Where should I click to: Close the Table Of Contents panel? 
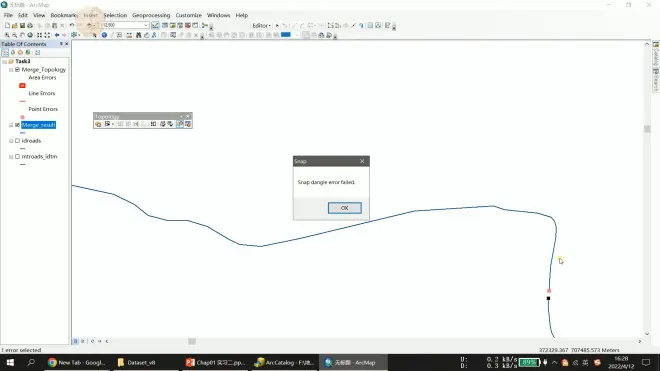point(67,44)
